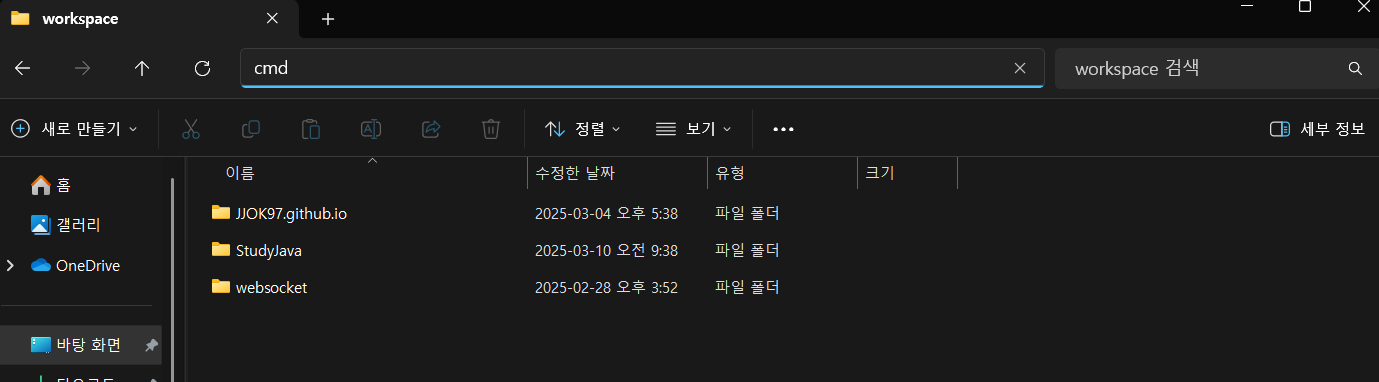
Task: Click date 2025-02-28 오후 3:52
Action: click(607, 287)
